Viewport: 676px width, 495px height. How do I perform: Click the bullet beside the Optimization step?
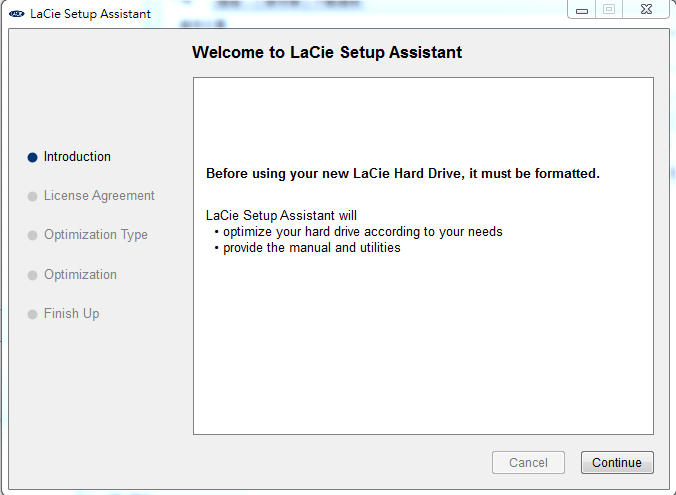33,276
